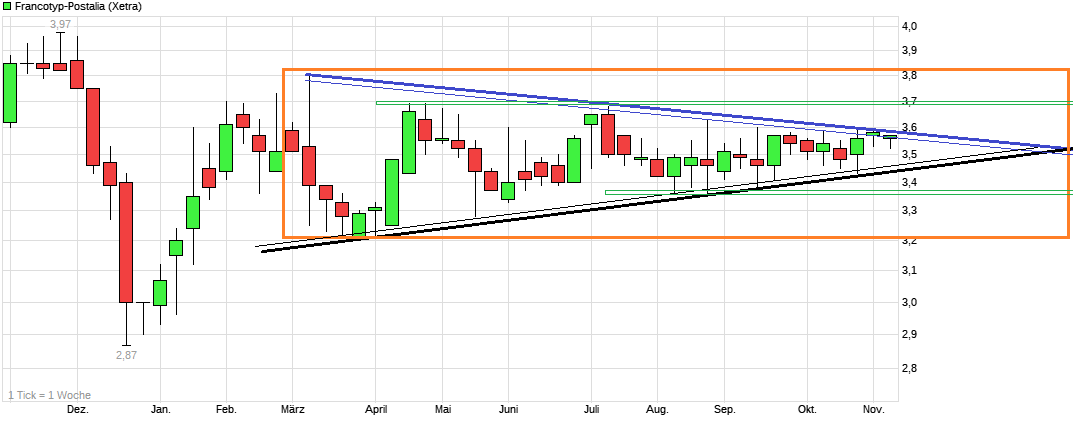Image resolution: width=1073 pixels, height=423 pixels.
Task: Click the green legend square beside Francotyp-Postalia
Action: (x=6, y=6)
